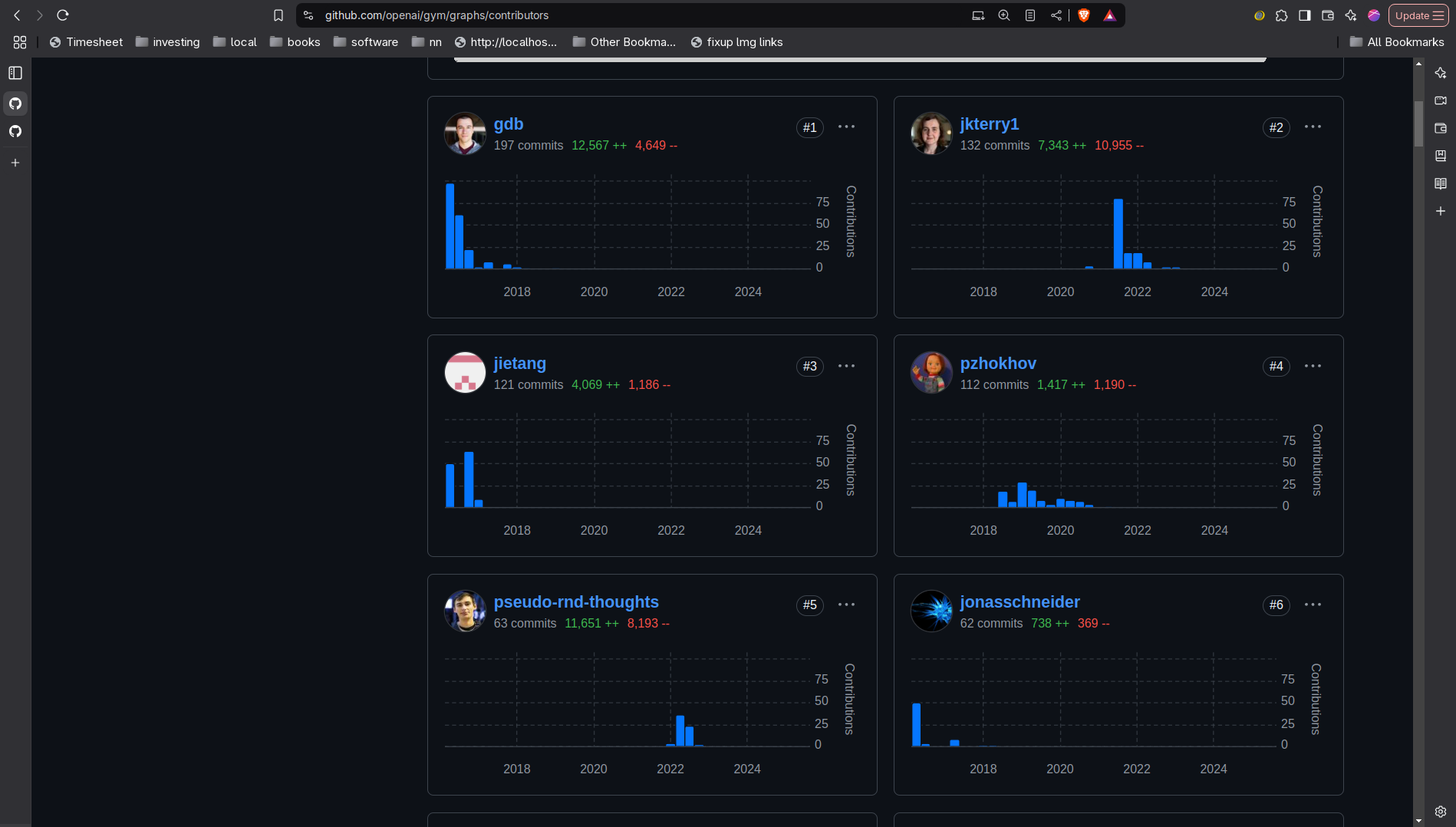Open three-dot menu on jkterry1 card

click(1313, 127)
